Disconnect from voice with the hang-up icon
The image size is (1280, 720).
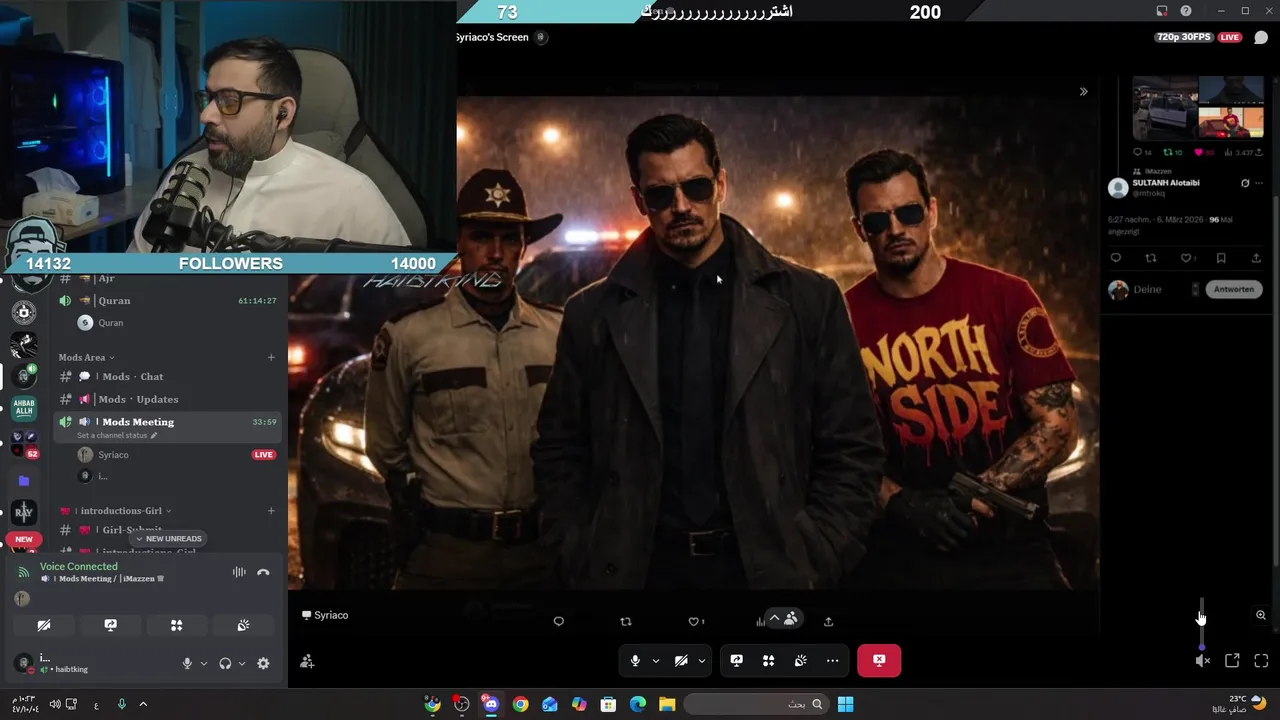(x=263, y=573)
